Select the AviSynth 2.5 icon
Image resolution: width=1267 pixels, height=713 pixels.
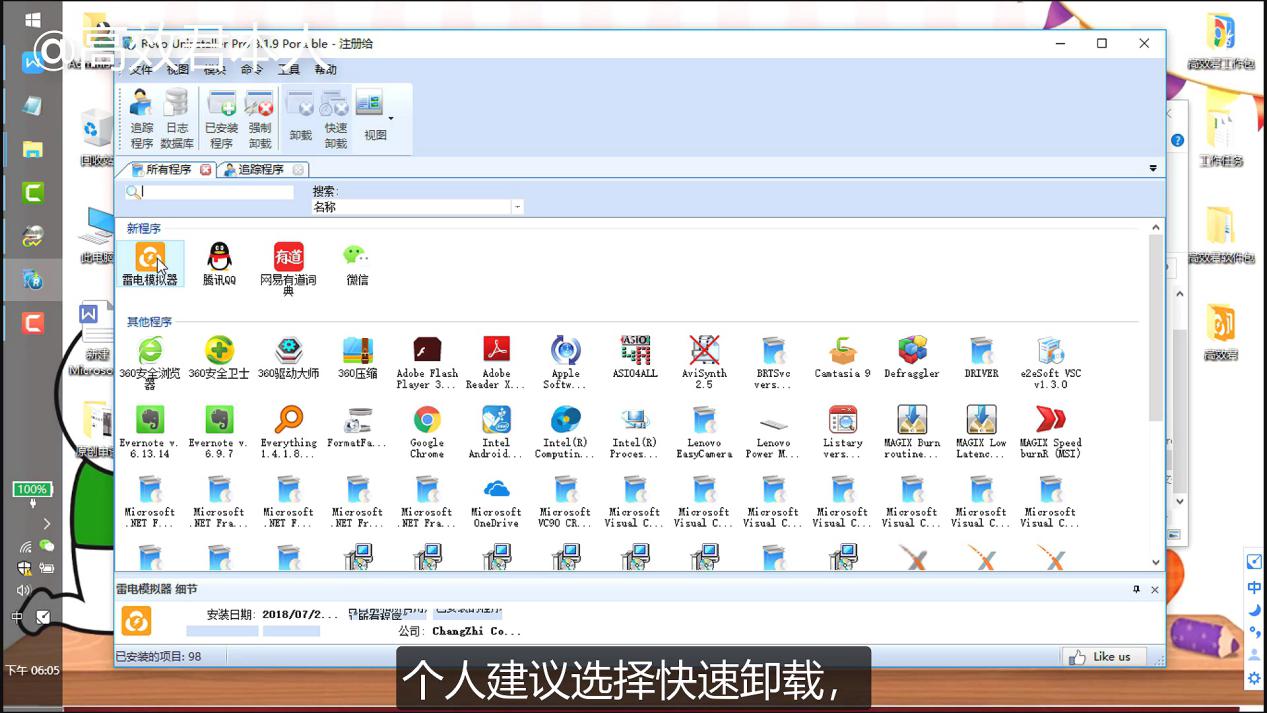(x=704, y=362)
